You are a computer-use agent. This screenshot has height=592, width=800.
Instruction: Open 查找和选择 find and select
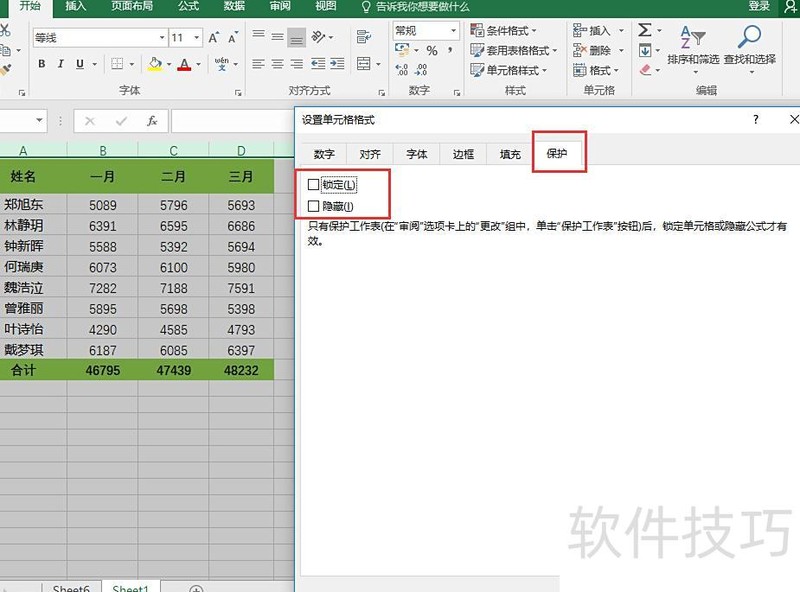point(749,46)
